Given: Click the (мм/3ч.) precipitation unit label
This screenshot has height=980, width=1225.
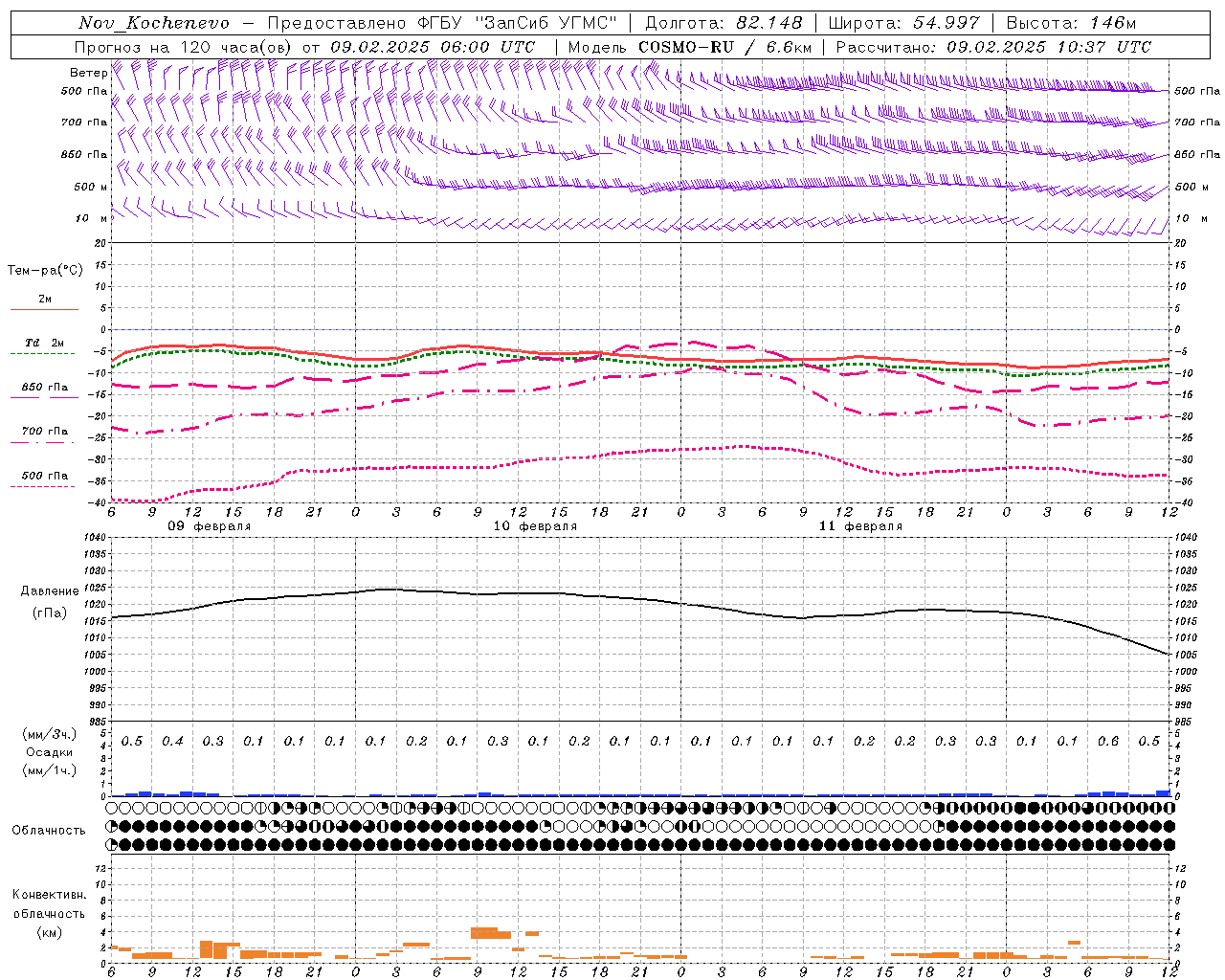Looking at the screenshot, I should [50, 734].
